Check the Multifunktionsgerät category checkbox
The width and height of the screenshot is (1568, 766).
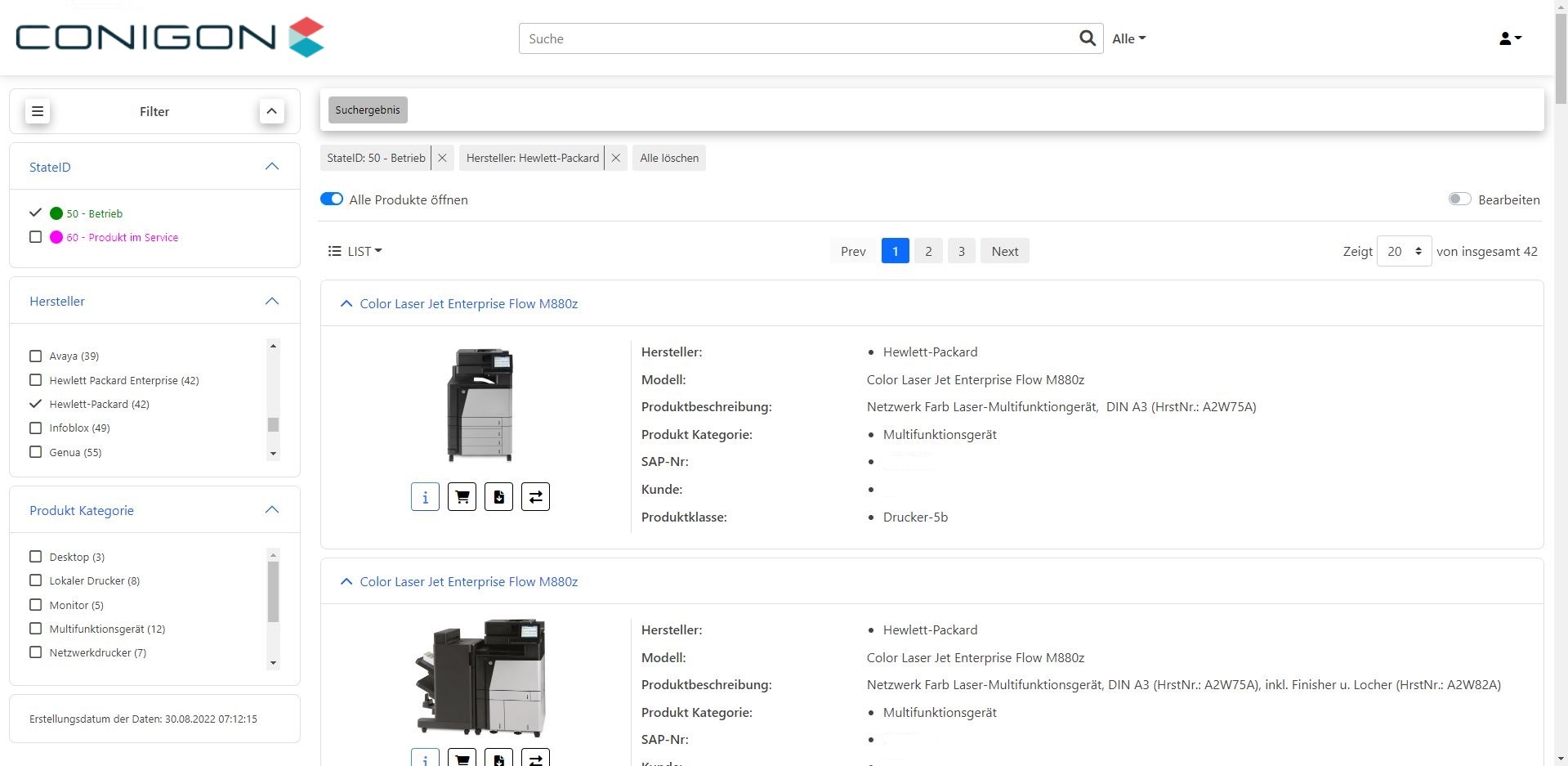35,629
